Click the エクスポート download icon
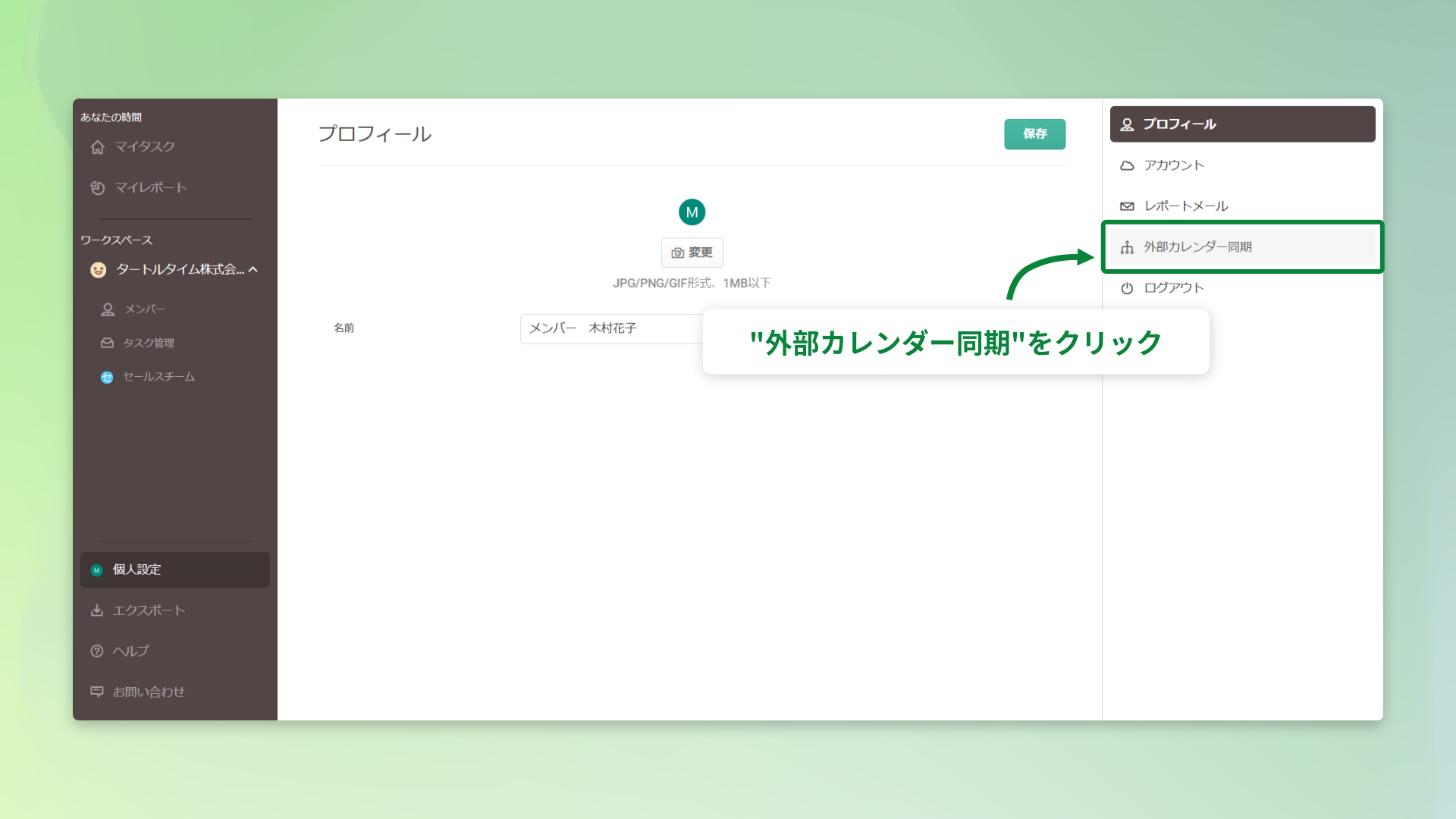Screen dimensions: 1456x819 [97, 610]
